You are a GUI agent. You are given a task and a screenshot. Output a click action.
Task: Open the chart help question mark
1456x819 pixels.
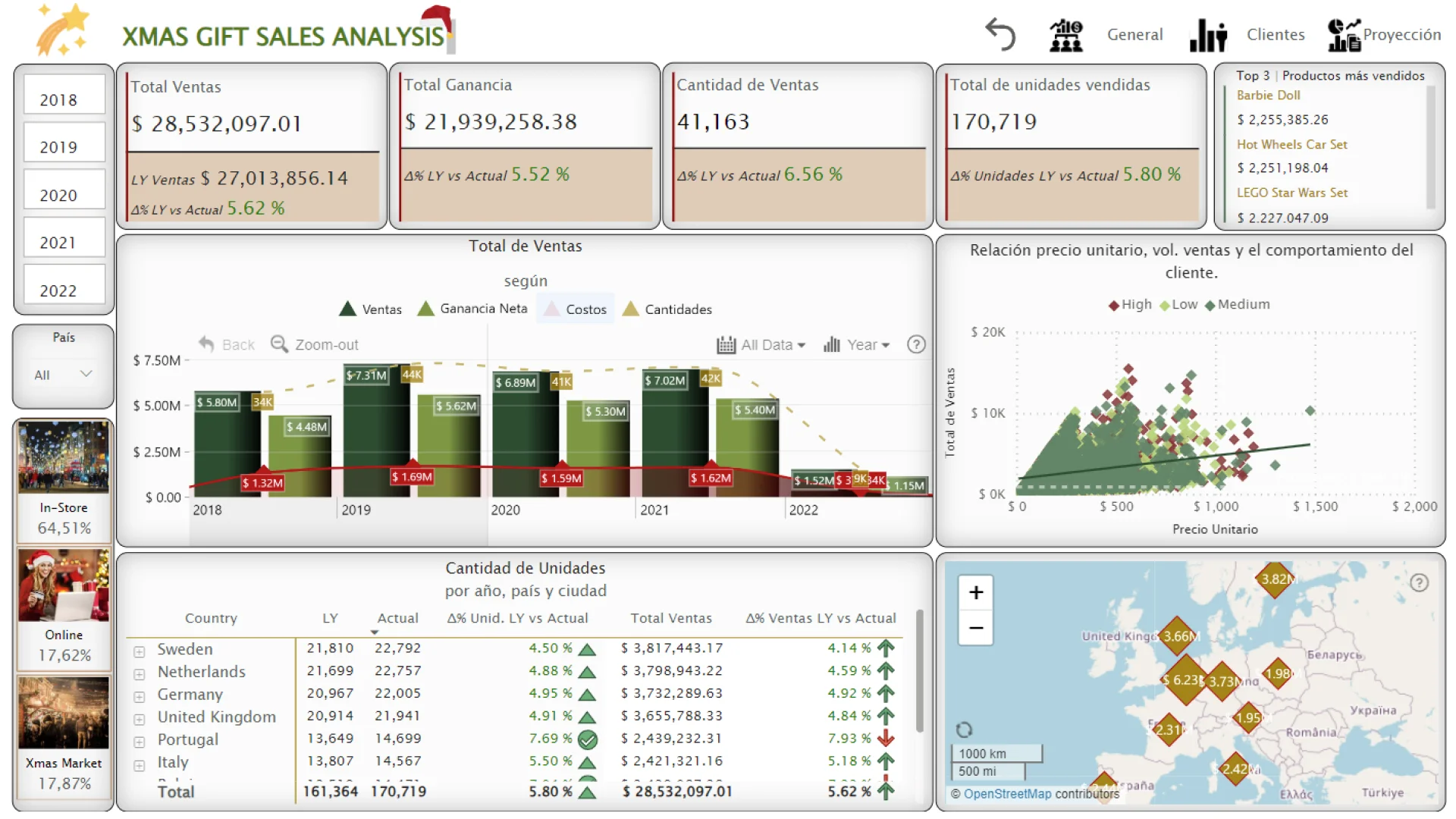click(x=916, y=344)
